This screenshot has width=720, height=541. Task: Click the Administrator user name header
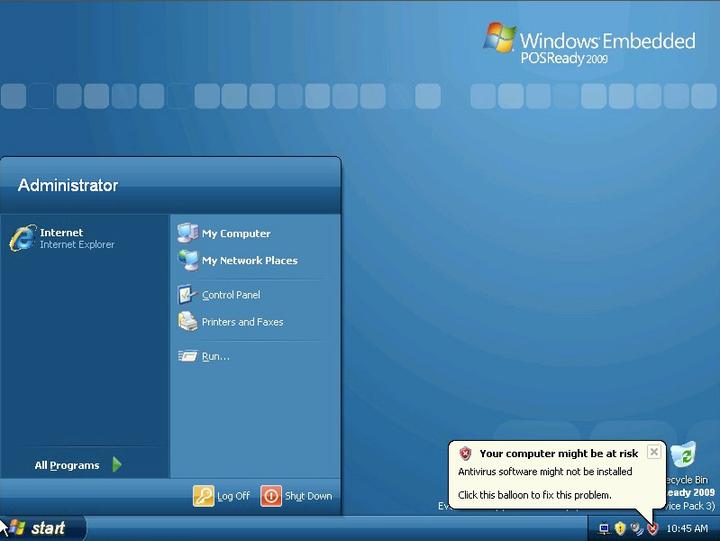(68, 185)
